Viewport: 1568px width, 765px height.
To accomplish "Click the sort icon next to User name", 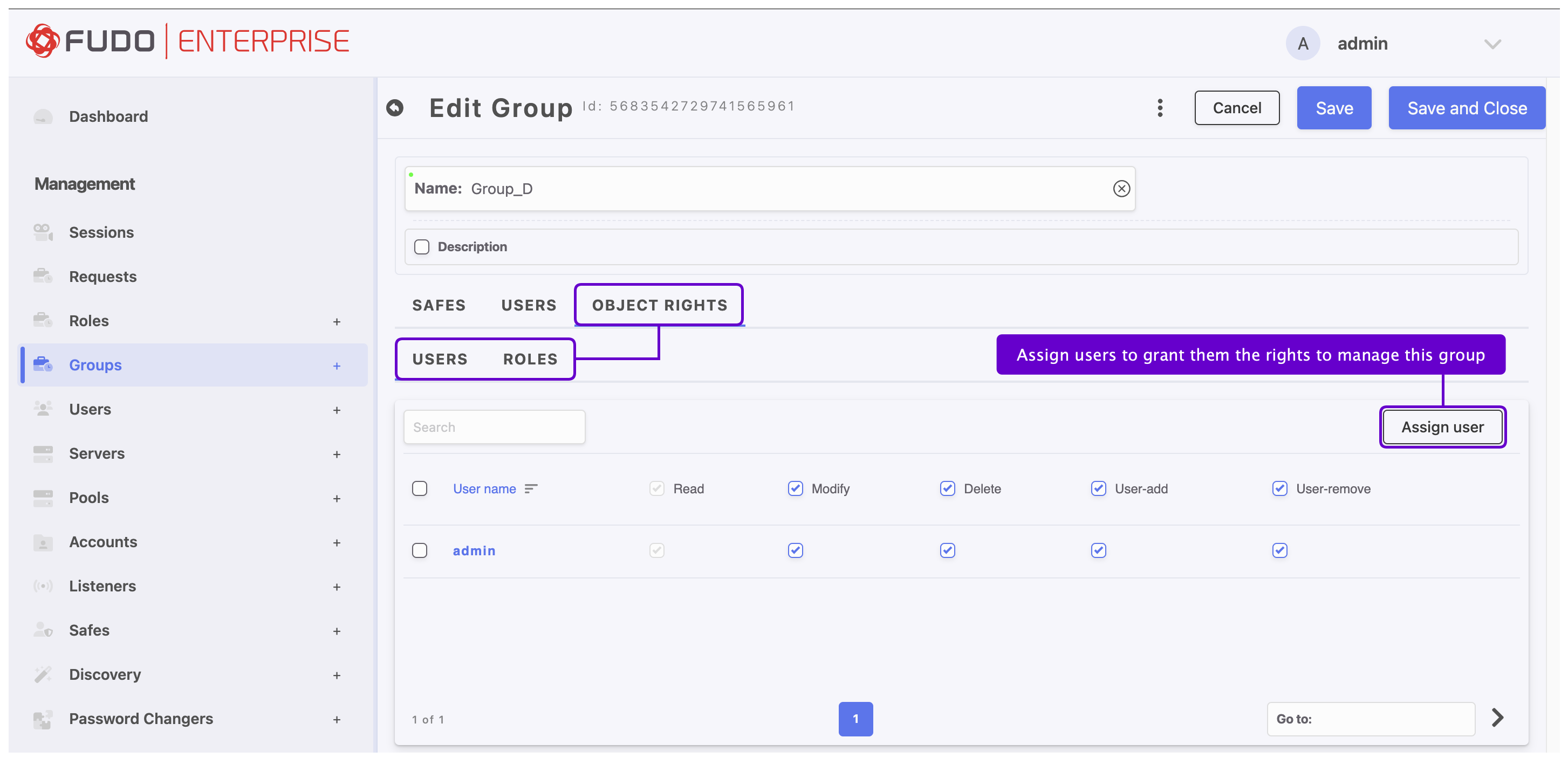I will (531, 488).
